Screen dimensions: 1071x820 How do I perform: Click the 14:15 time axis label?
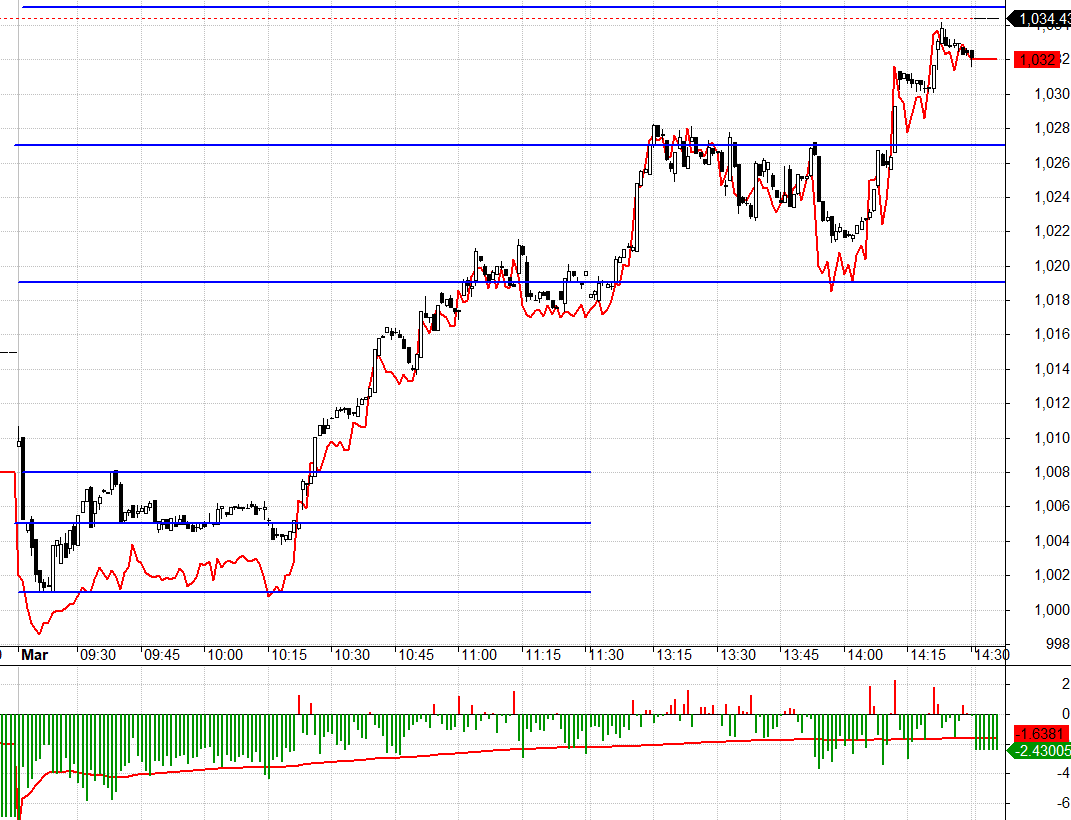point(927,655)
